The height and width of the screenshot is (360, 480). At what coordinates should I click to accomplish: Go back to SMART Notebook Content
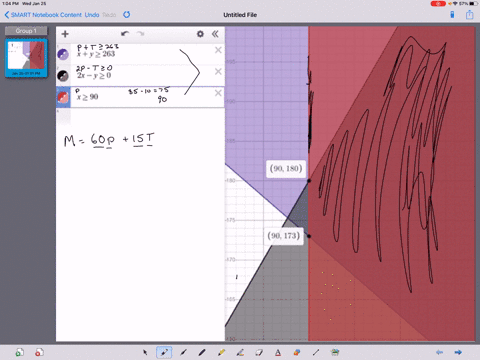(x=43, y=15)
